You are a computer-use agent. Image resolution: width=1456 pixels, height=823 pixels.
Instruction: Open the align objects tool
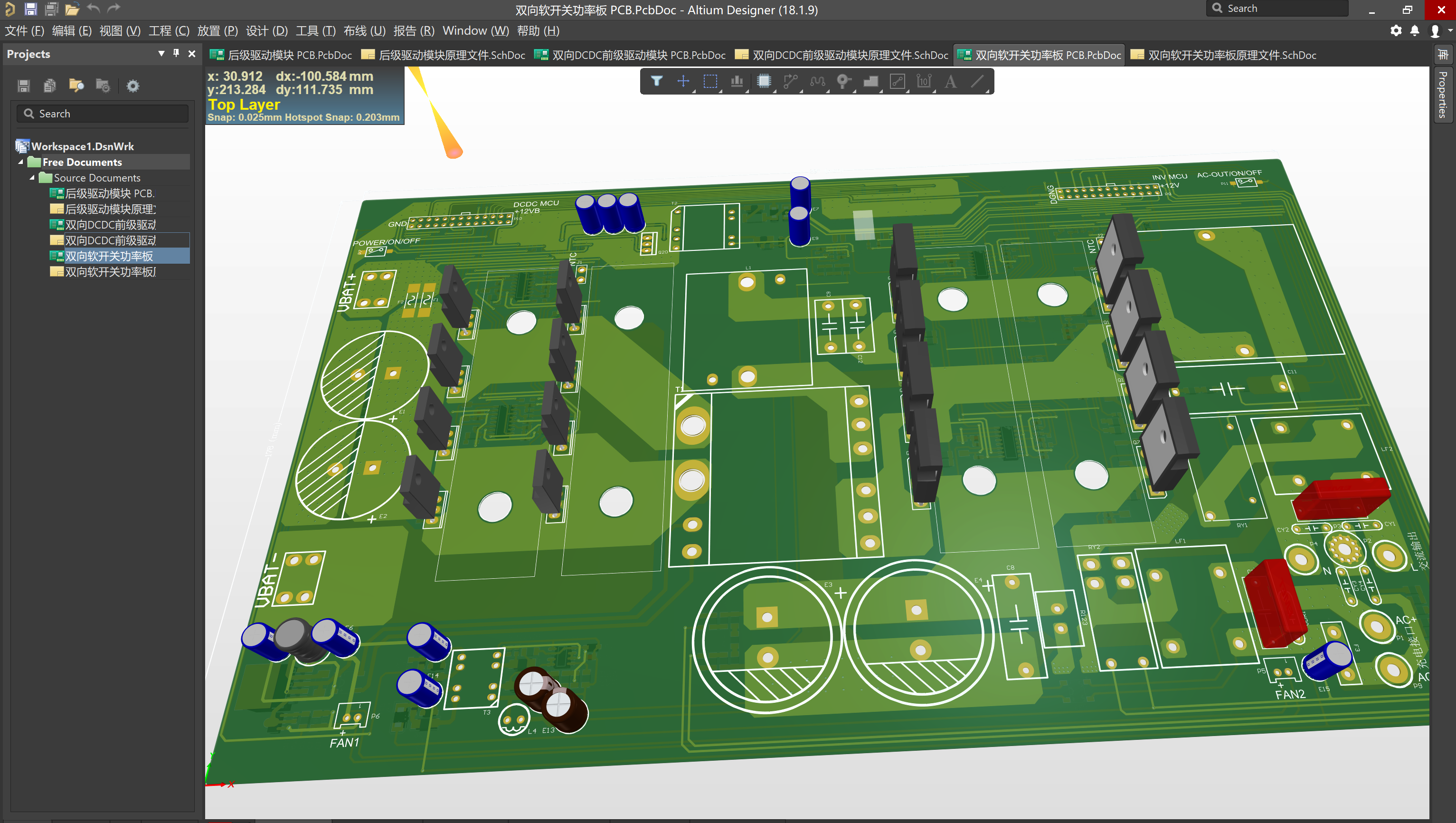click(x=737, y=81)
